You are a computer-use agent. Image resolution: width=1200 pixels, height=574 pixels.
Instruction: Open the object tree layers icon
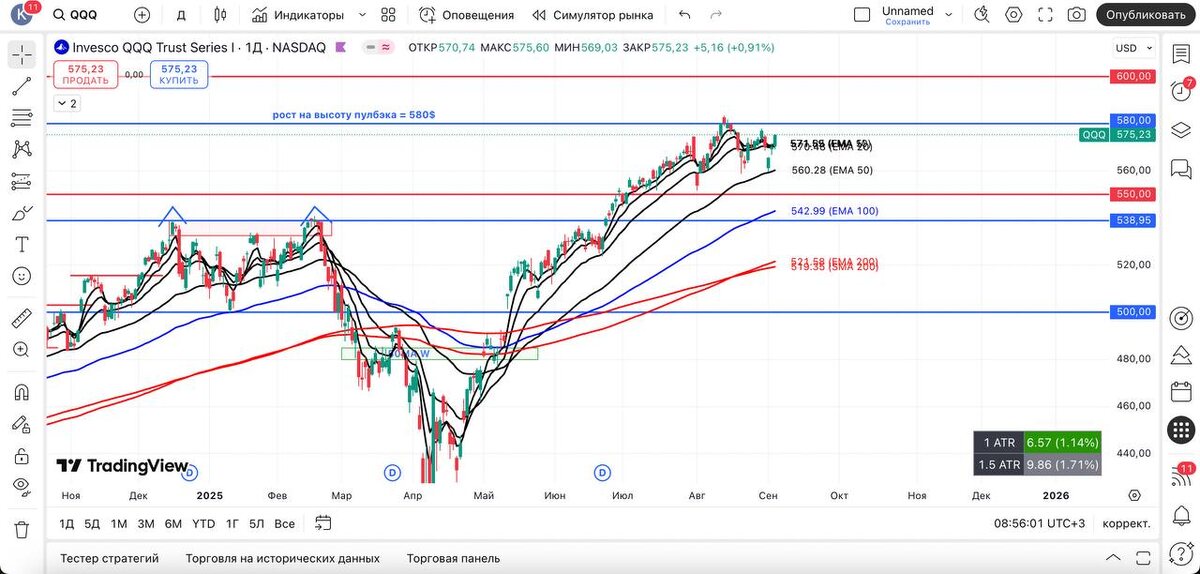click(1181, 131)
